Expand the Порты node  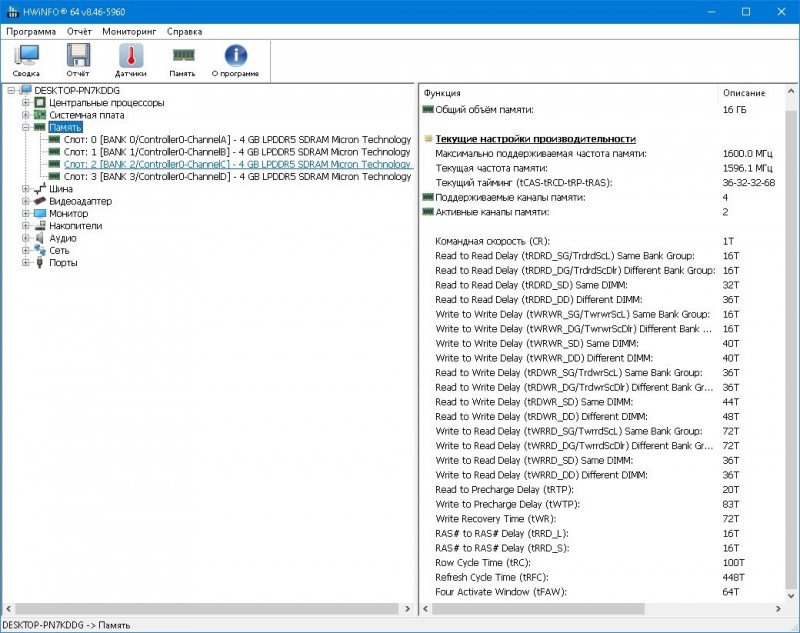26,263
